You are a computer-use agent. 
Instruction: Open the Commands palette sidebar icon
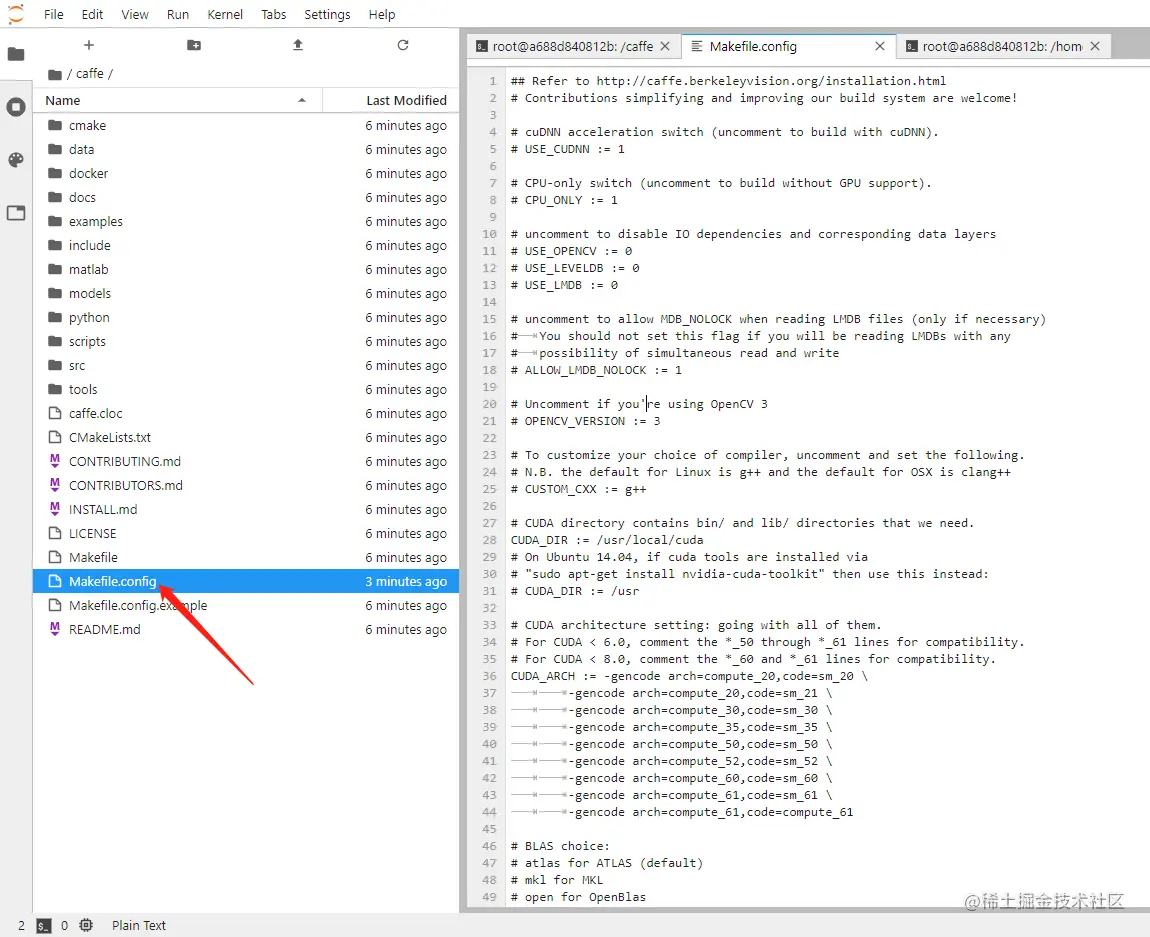coord(16,160)
